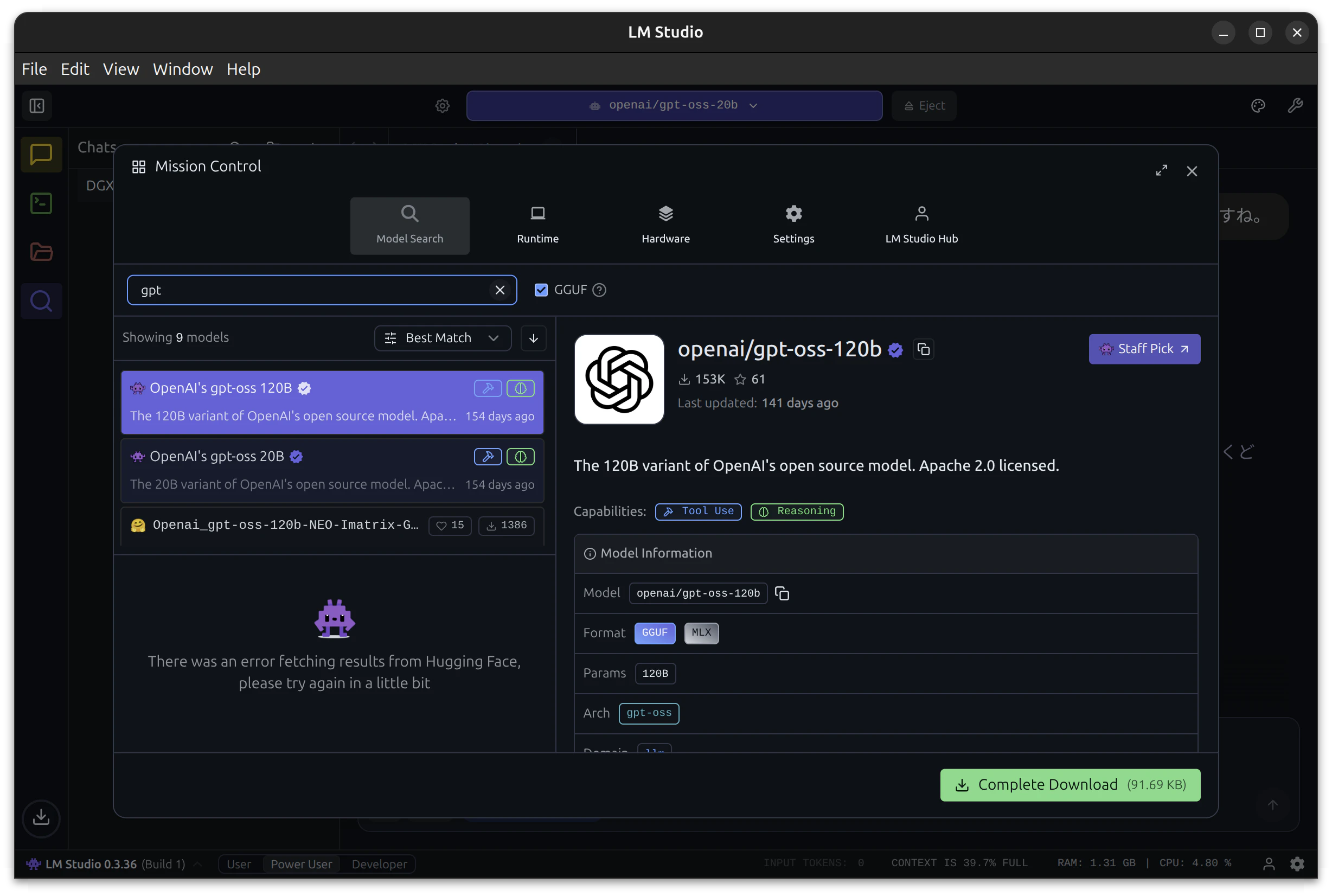Switch to User mode
The height and width of the screenshot is (896, 1332).
pyautogui.click(x=239, y=864)
